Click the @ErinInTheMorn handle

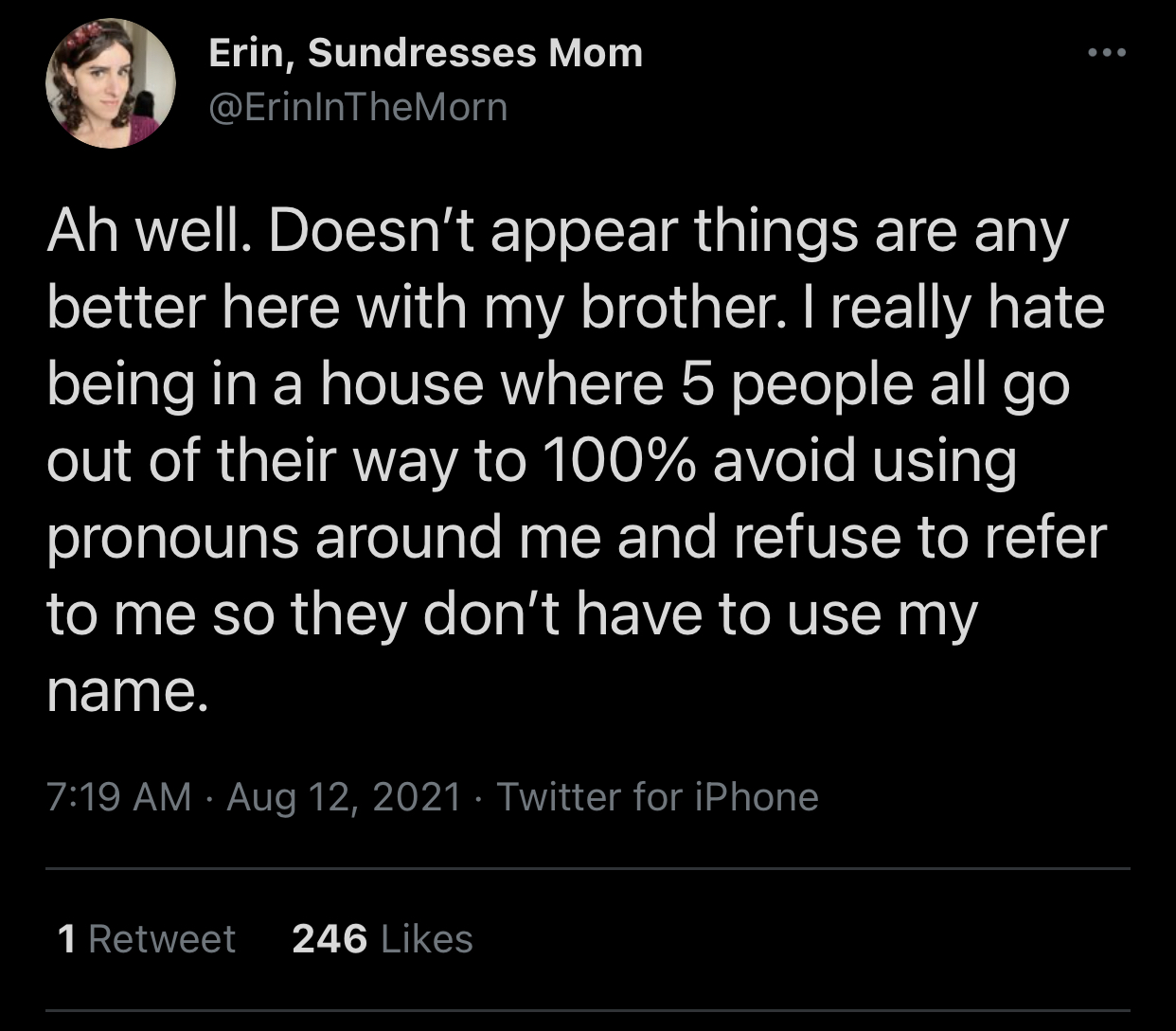358,107
